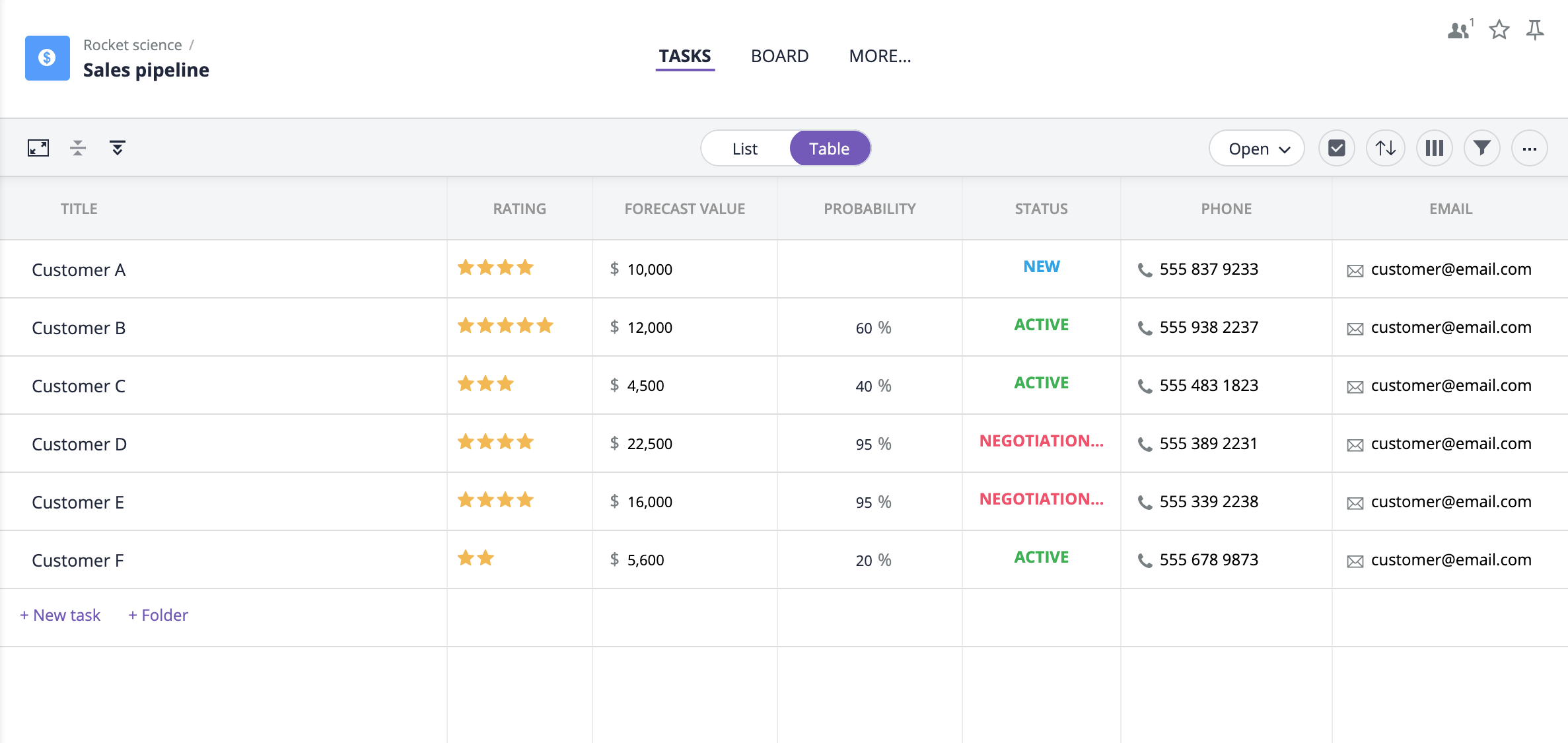Add a new Folder link
The height and width of the screenshot is (743, 1568).
coord(158,616)
